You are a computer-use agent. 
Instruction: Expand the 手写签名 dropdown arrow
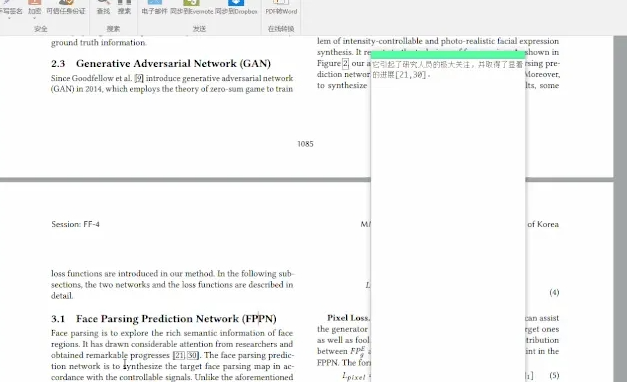coord(9,18)
